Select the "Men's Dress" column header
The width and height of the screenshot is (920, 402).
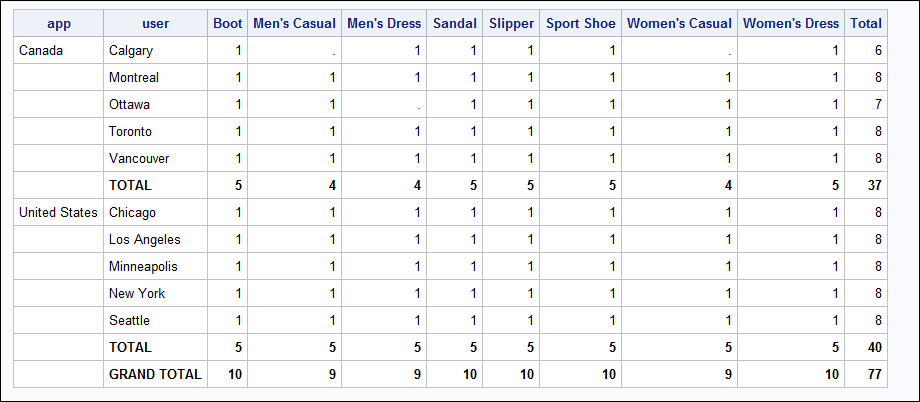point(383,24)
